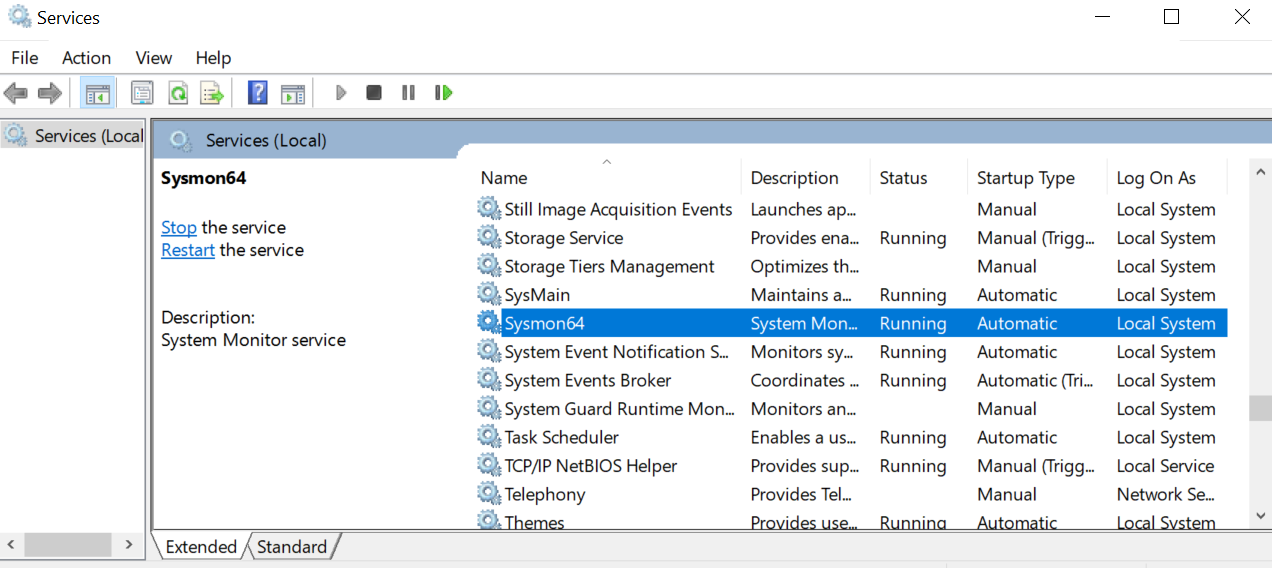Open the Action menu
Image resolution: width=1272 pixels, height=568 pixels.
(86, 58)
